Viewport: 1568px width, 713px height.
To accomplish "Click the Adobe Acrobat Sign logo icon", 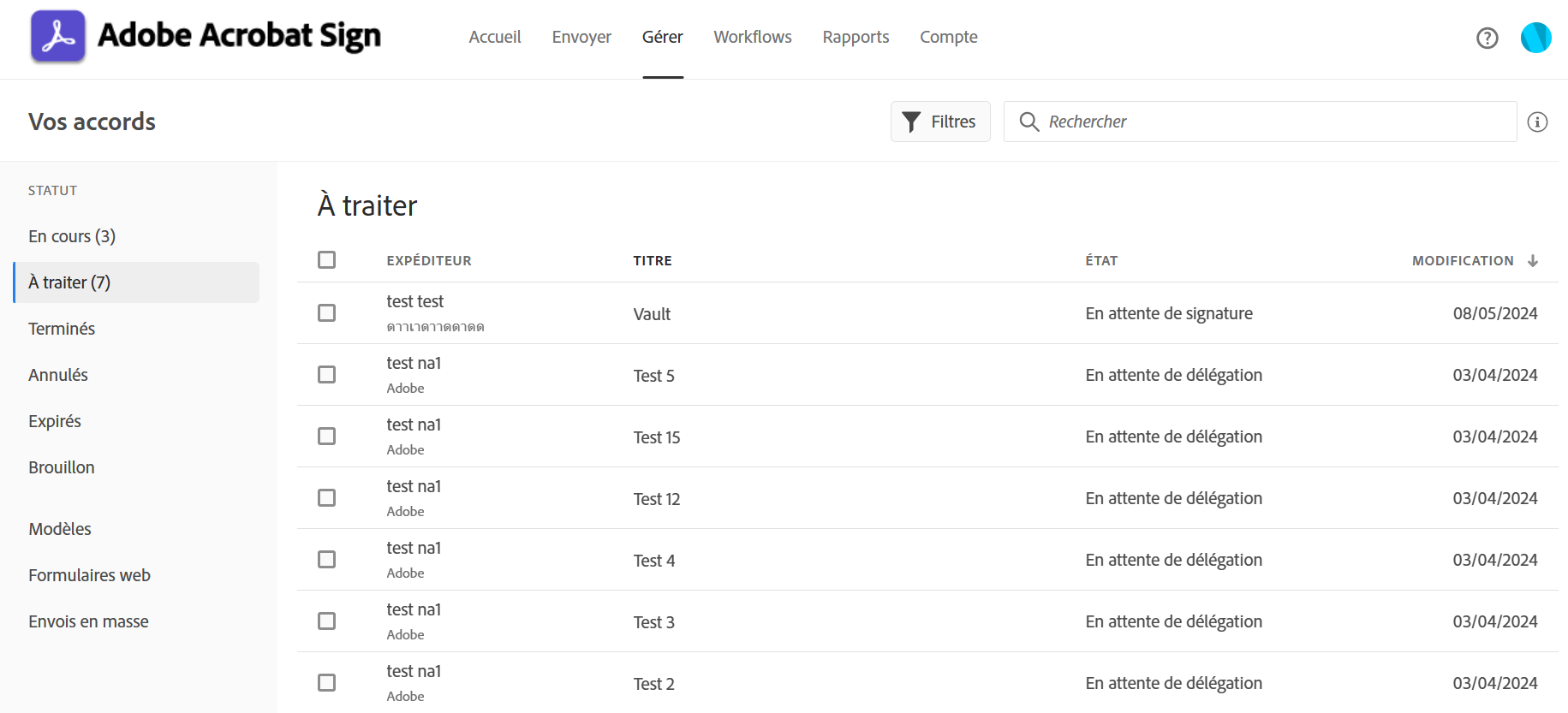I will click(x=58, y=37).
